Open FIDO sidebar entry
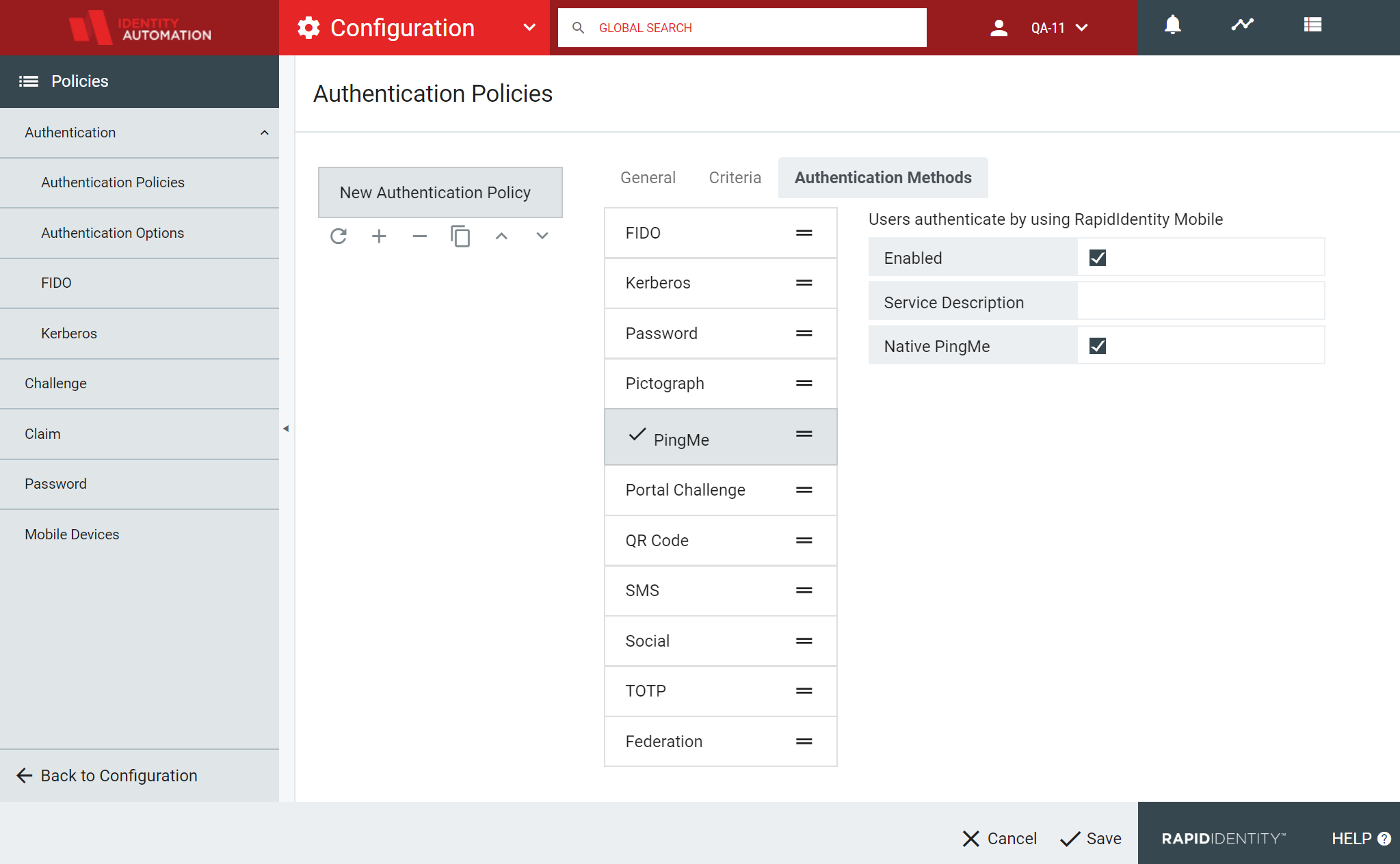Image resolution: width=1400 pixels, height=864 pixels. (x=140, y=283)
